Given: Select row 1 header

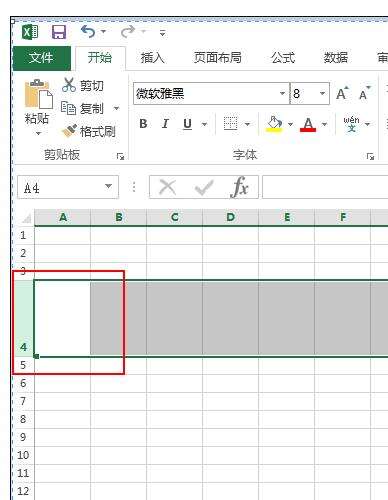Looking at the screenshot, I should click(23, 235).
